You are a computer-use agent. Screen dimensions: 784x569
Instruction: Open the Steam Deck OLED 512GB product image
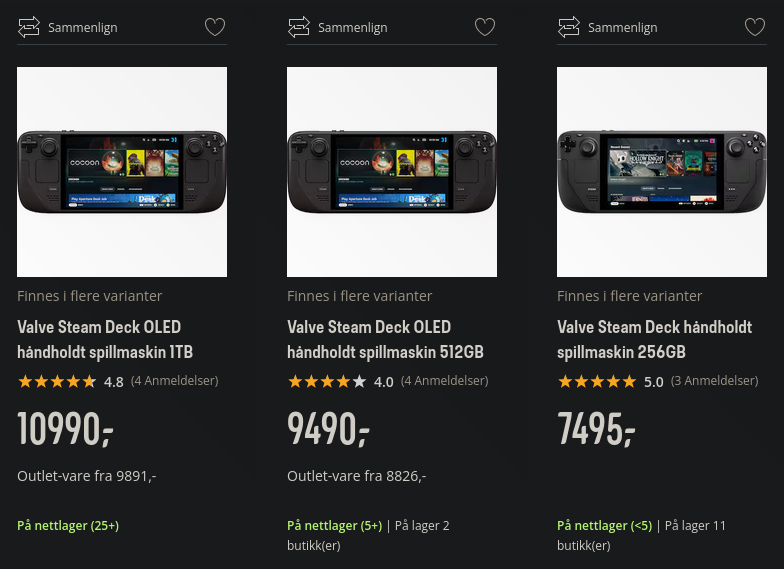click(392, 172)
